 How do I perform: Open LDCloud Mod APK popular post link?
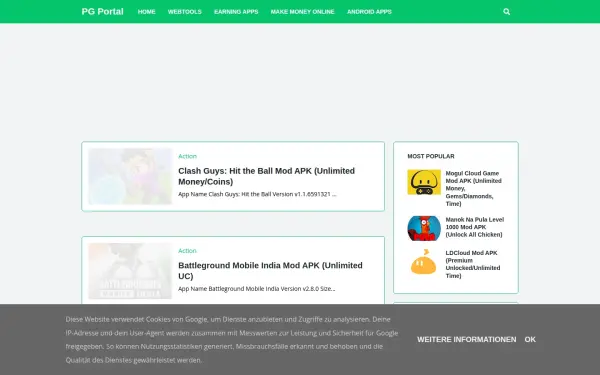coord(473,264)
